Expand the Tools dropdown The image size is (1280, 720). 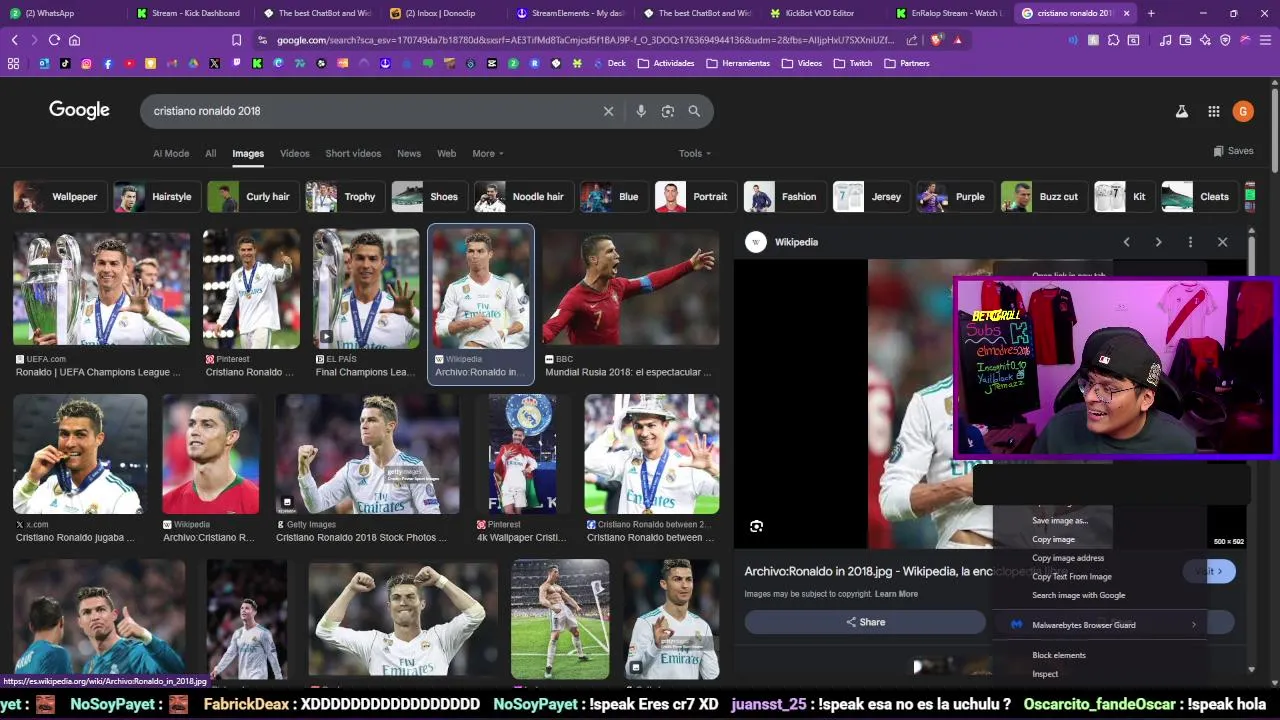(695, 153)
